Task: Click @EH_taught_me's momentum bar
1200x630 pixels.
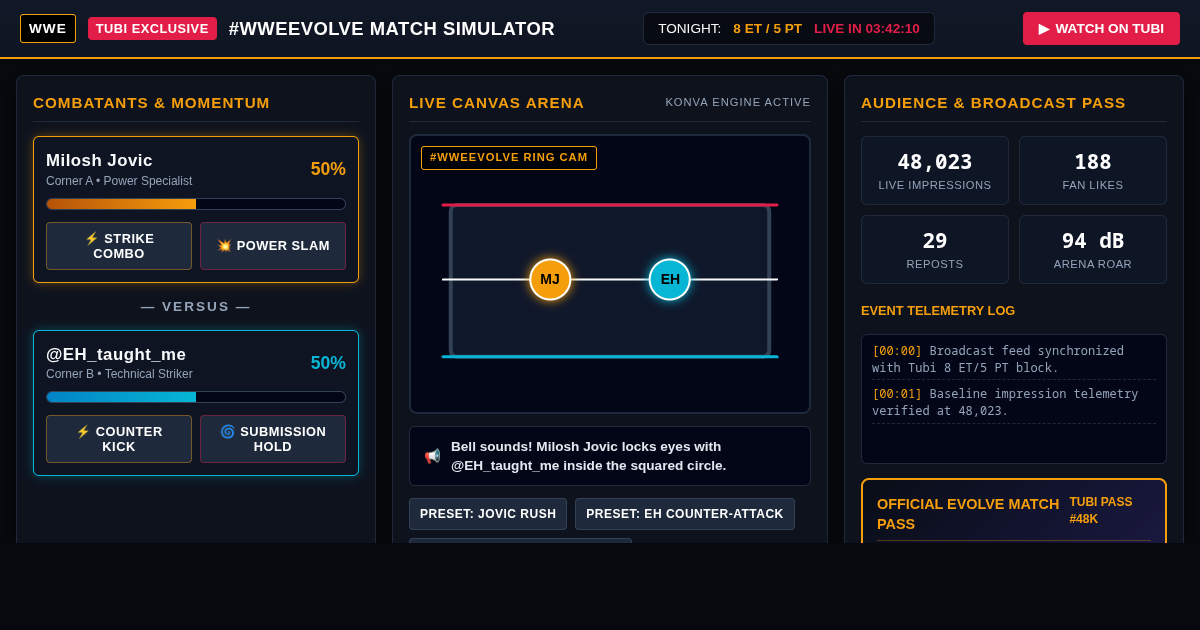Action: tap(196, 397)
